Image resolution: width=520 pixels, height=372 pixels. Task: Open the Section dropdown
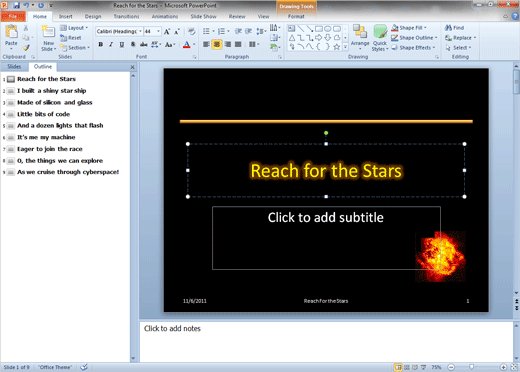(x=75, y=48)
